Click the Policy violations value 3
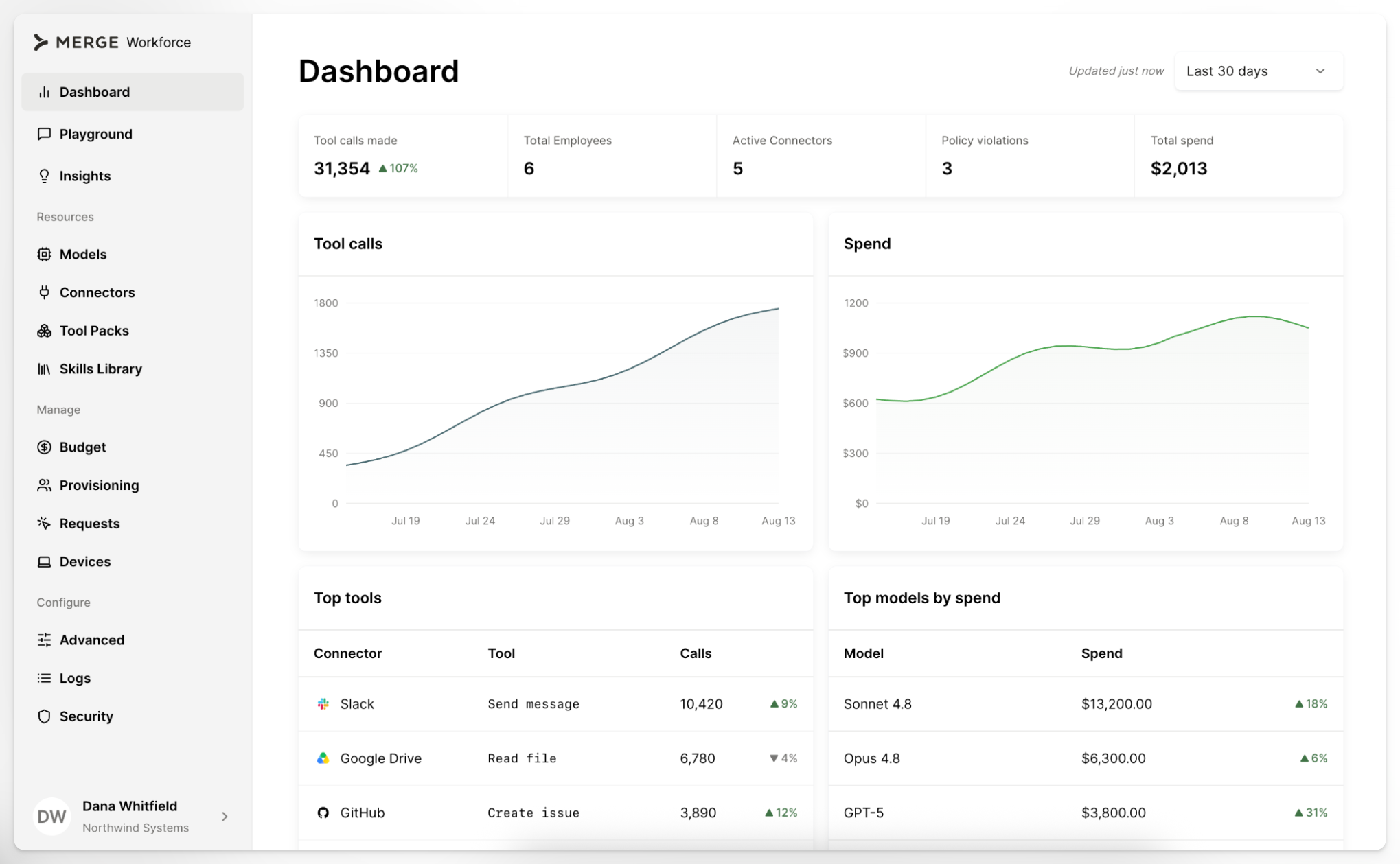This screenshot has width=1400, height=864. [947, 168]
